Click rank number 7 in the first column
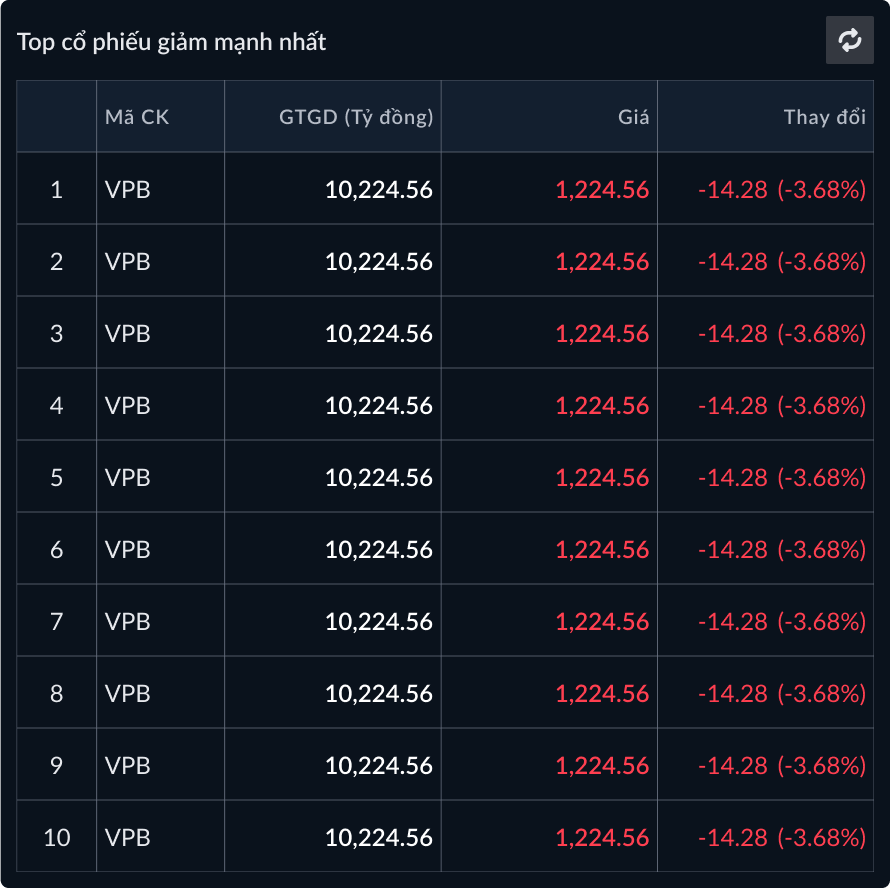The image size is (890, 888). click(x=56, y=621)
